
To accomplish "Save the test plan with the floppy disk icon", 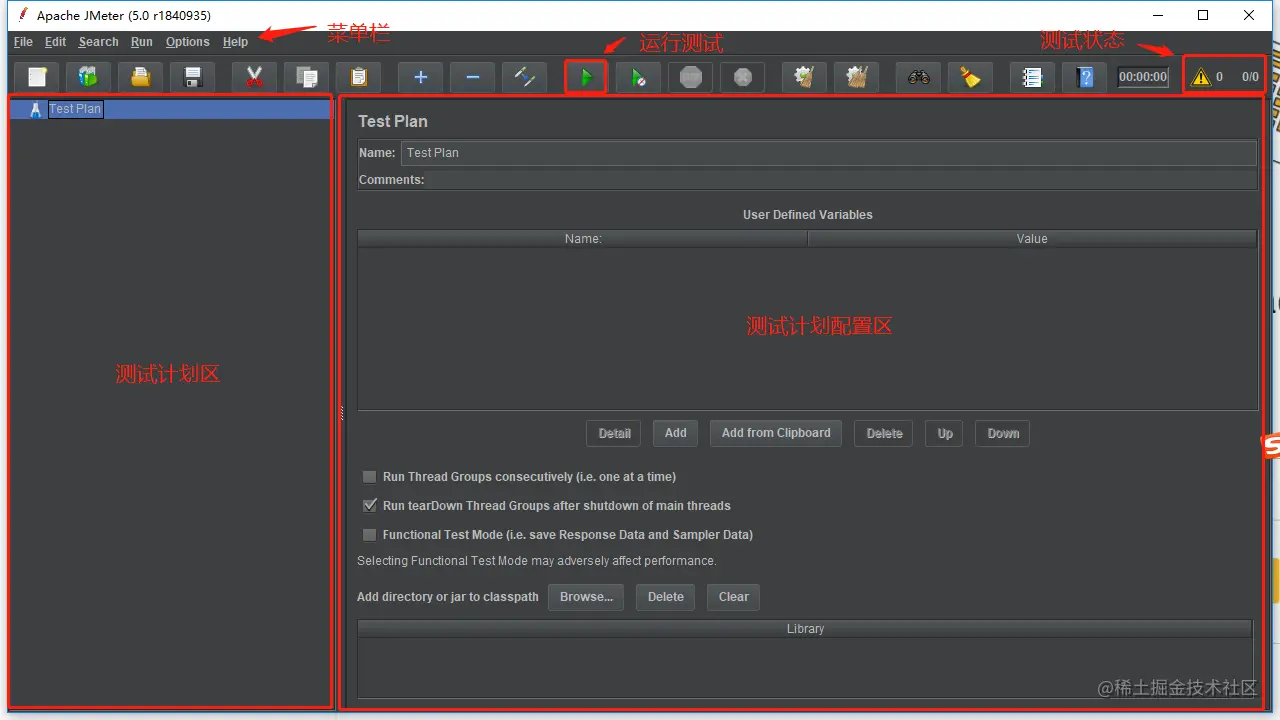I will tap(193, 77).
